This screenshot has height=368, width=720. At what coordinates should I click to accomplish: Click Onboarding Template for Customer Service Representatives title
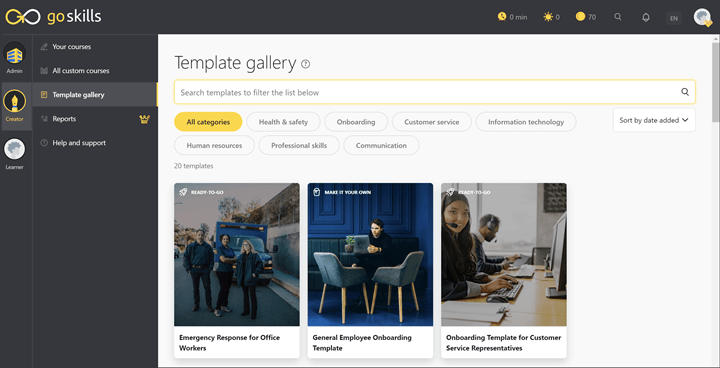tap(503, 343)
